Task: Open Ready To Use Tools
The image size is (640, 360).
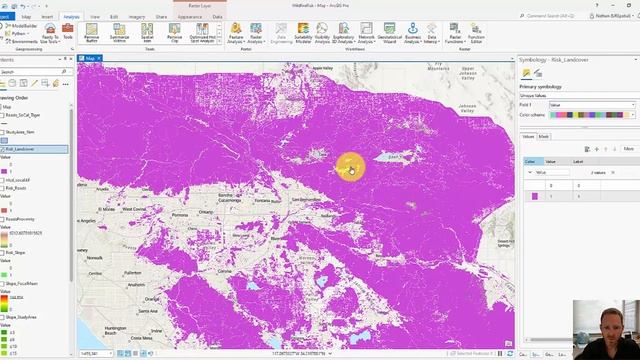Action: tap(50, 33)
